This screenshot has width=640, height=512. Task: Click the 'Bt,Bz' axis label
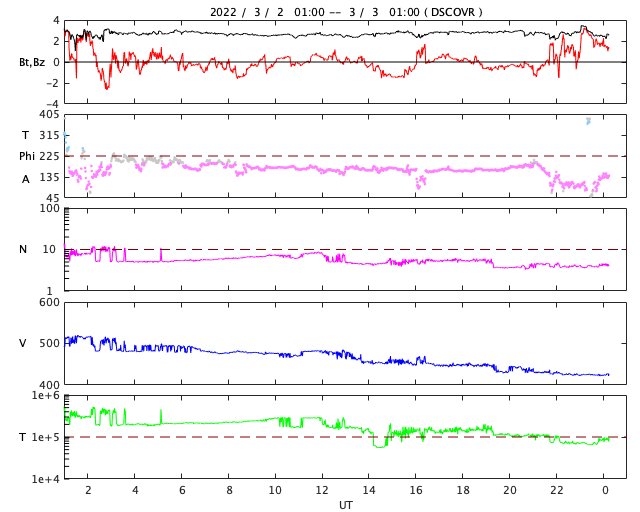32,62
